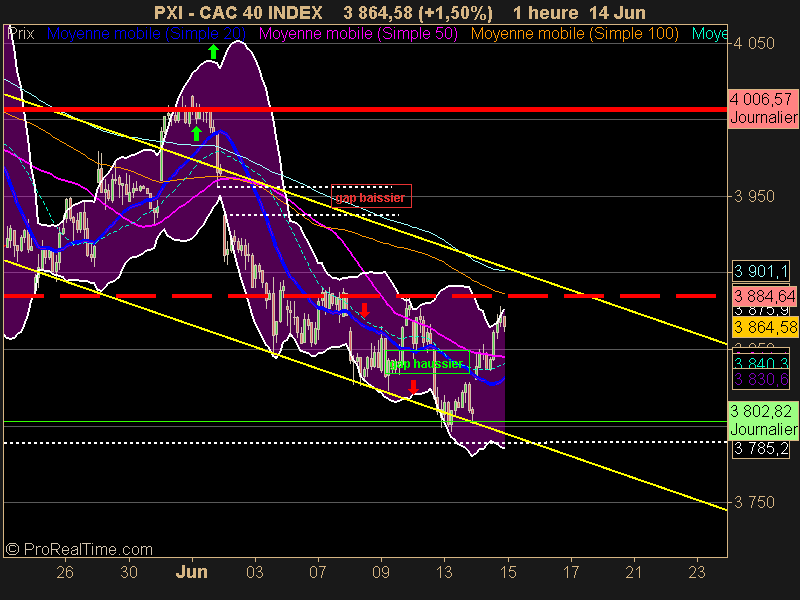
Task: Click the '3 802,82 Journalier' support price label
Action: point(763,420)
